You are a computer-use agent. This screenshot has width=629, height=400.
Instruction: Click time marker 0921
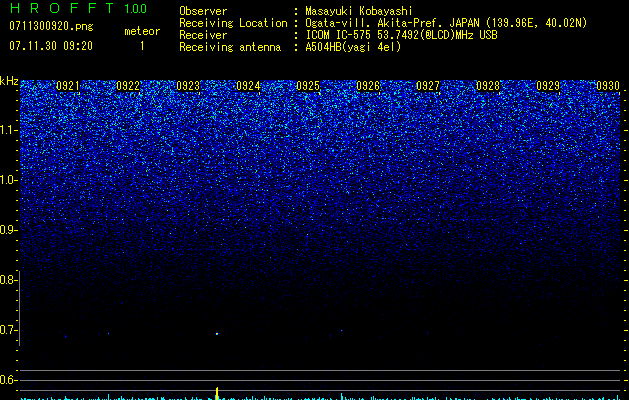[68, 86]
